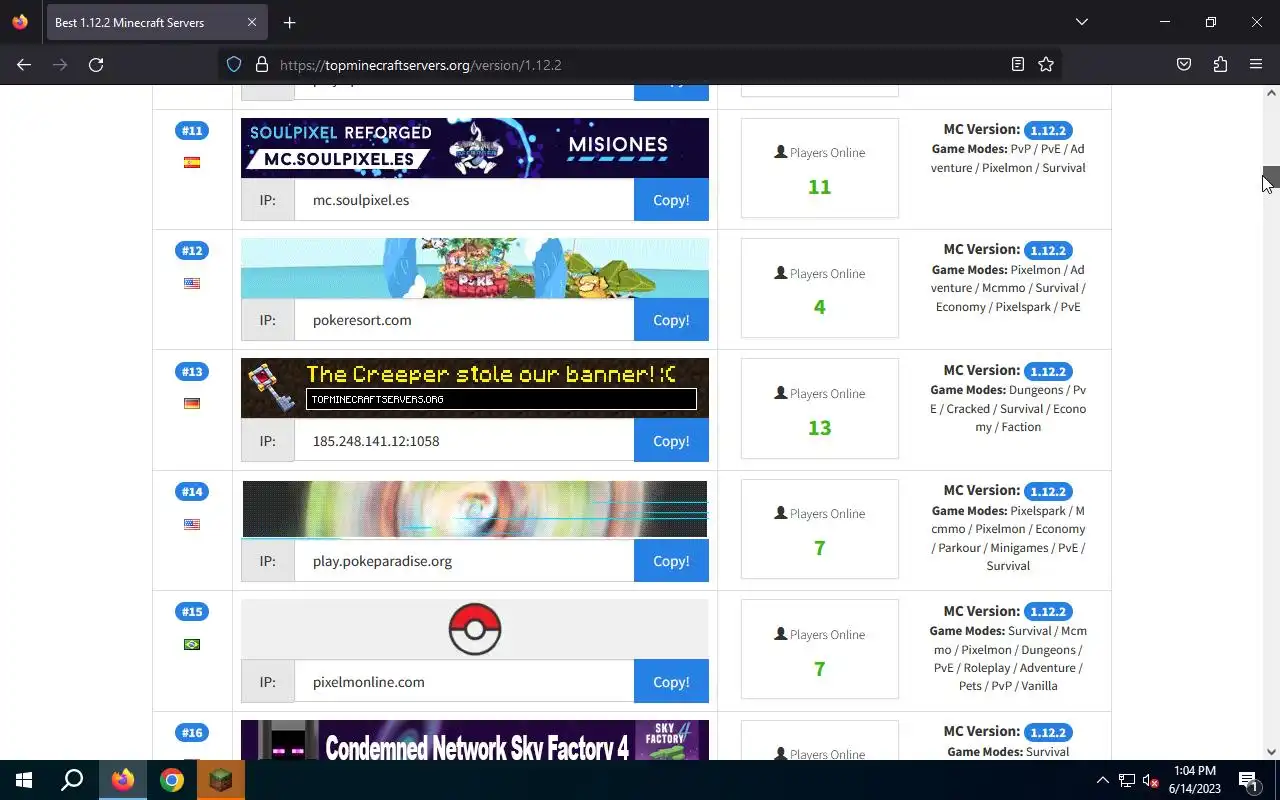Image resolution: width=1280 pixels, height=800 pixels.
Task: Open the Firefox application menu
Action: 1256,64
